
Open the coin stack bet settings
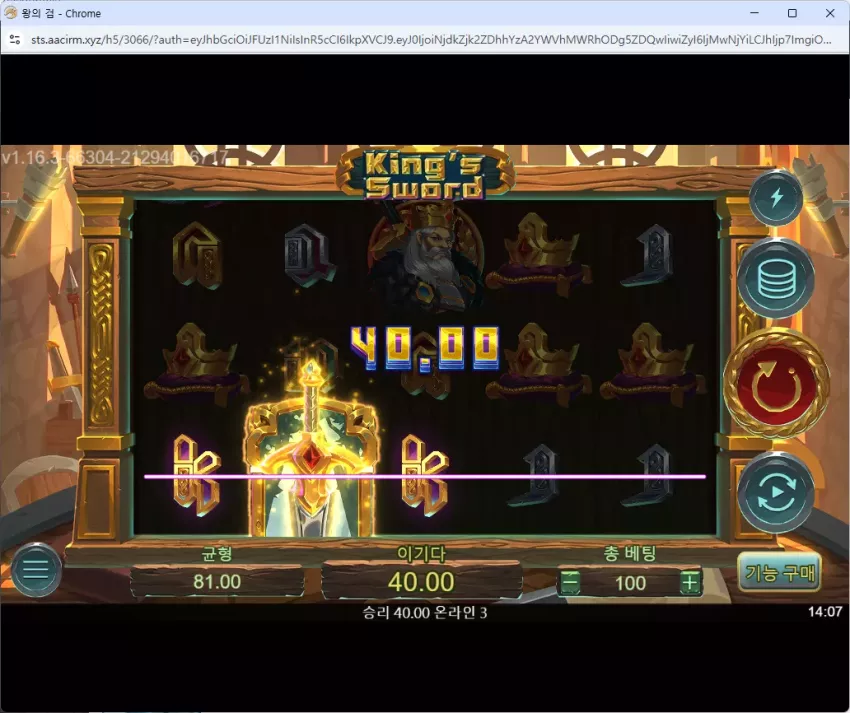tap(776, 279)
